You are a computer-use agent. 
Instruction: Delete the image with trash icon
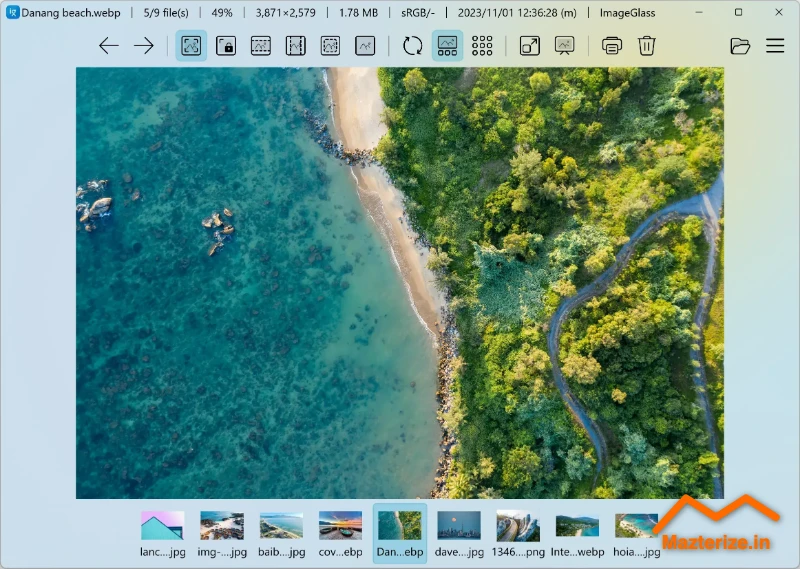646,46
